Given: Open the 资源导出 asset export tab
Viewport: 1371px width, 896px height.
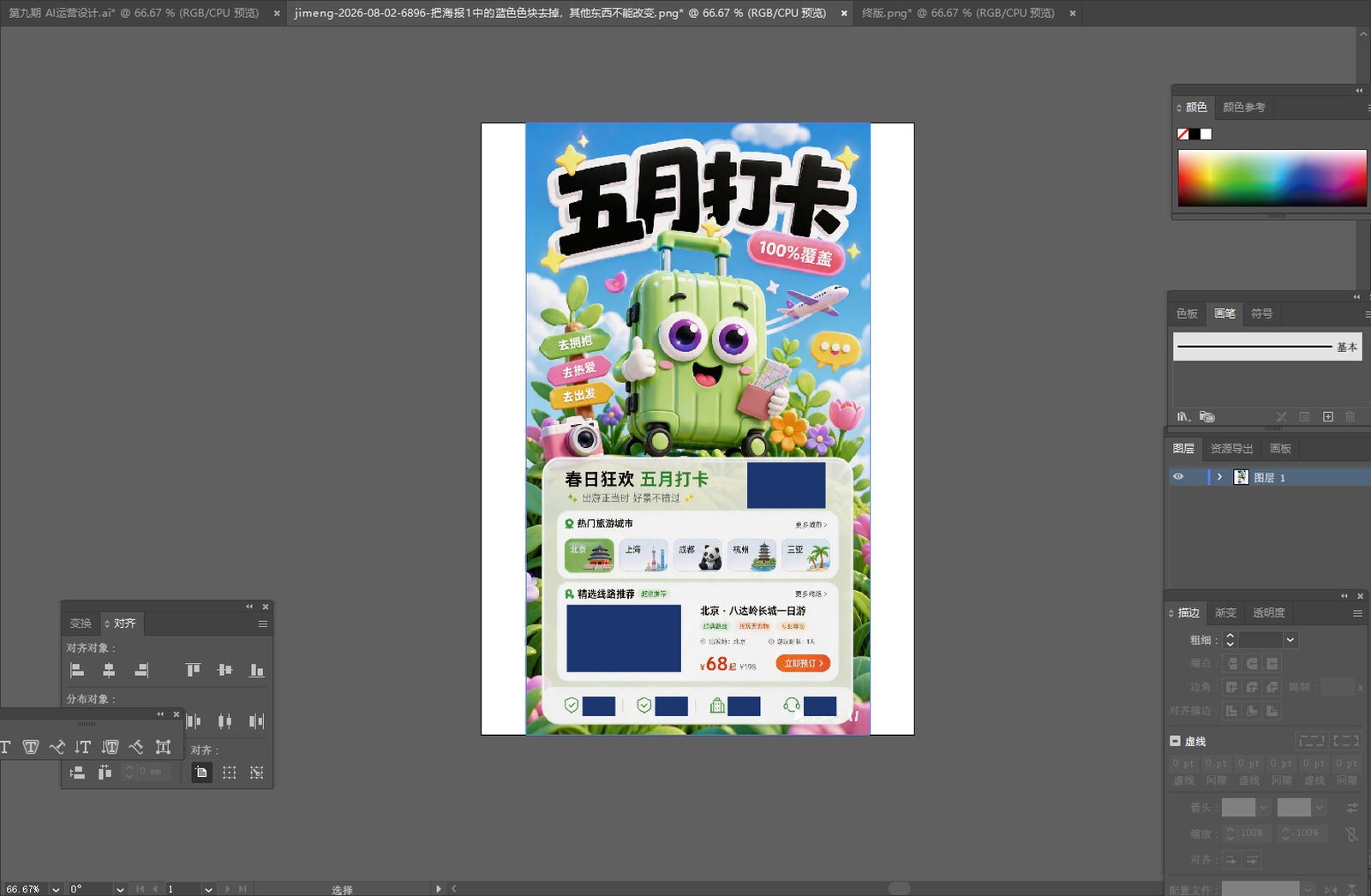Looking at the screenshot, I should coord(1231,449).
